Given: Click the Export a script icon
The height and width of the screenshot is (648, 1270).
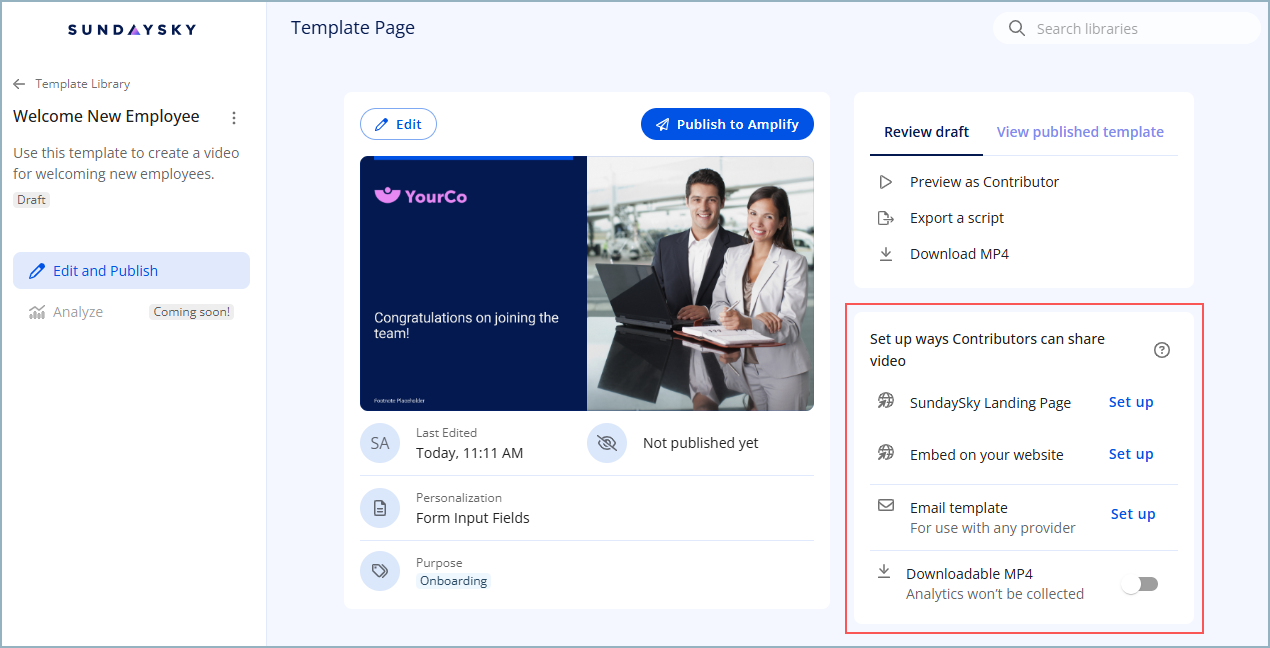Looking at the screenshot, I should pyautogui.click(x=885, y=218).
